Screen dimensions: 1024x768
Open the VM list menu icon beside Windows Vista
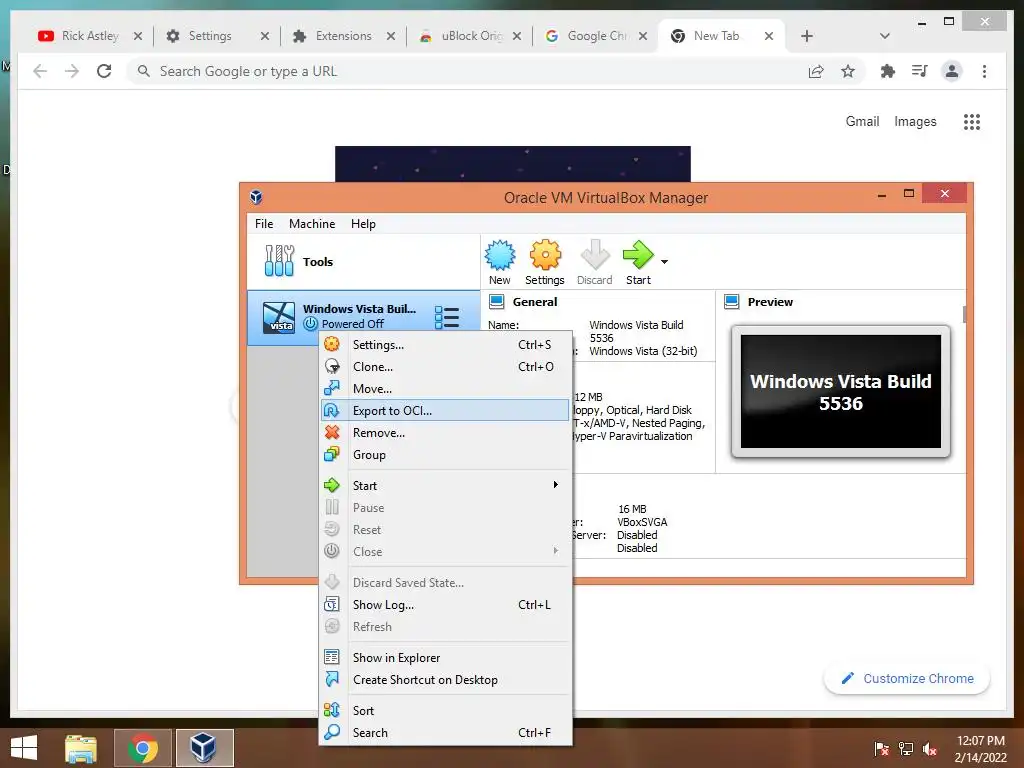pyautogui.click(x=447, y=317)
